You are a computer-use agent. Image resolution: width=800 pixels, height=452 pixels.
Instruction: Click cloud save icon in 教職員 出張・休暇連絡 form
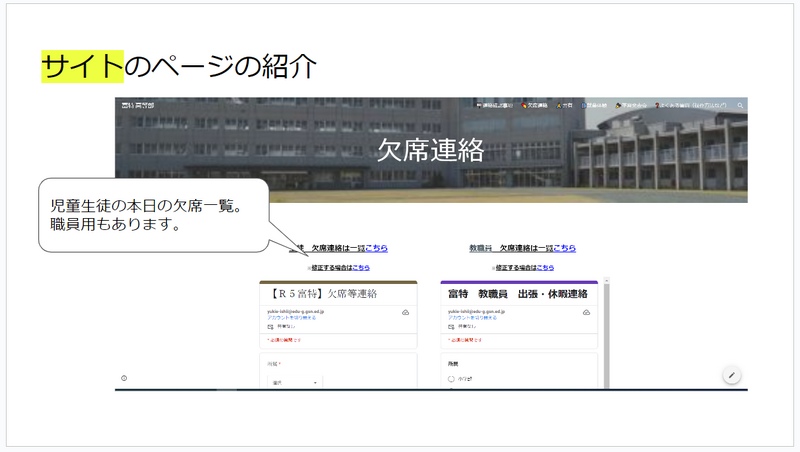(x=586, y=312)
